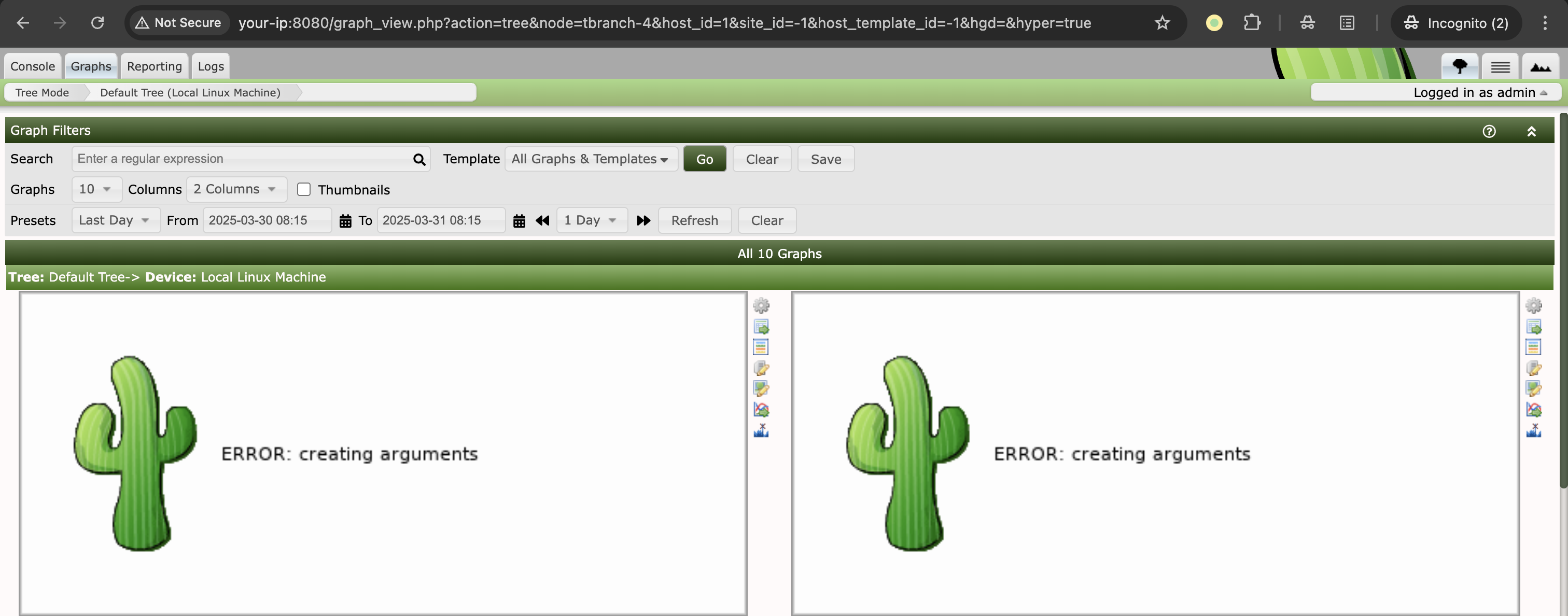The width and height of the screenshot is (1568, 616).
Task: Open the Reporting tab
Action: click(x=154, y=66)
